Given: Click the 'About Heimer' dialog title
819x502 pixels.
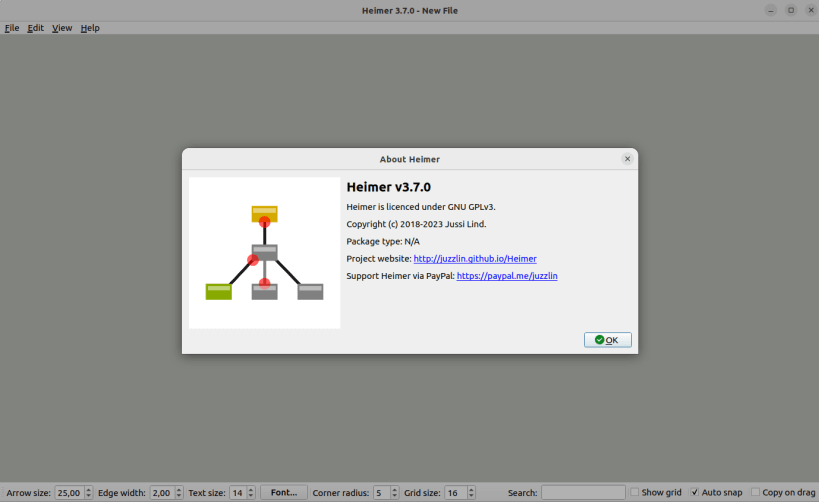Looking at the screenshot, I should pos(410,159).
